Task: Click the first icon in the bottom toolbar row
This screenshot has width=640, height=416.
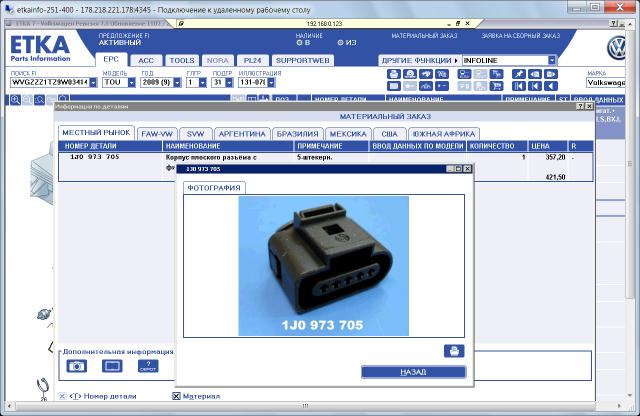Action: (x=393, y=86)
